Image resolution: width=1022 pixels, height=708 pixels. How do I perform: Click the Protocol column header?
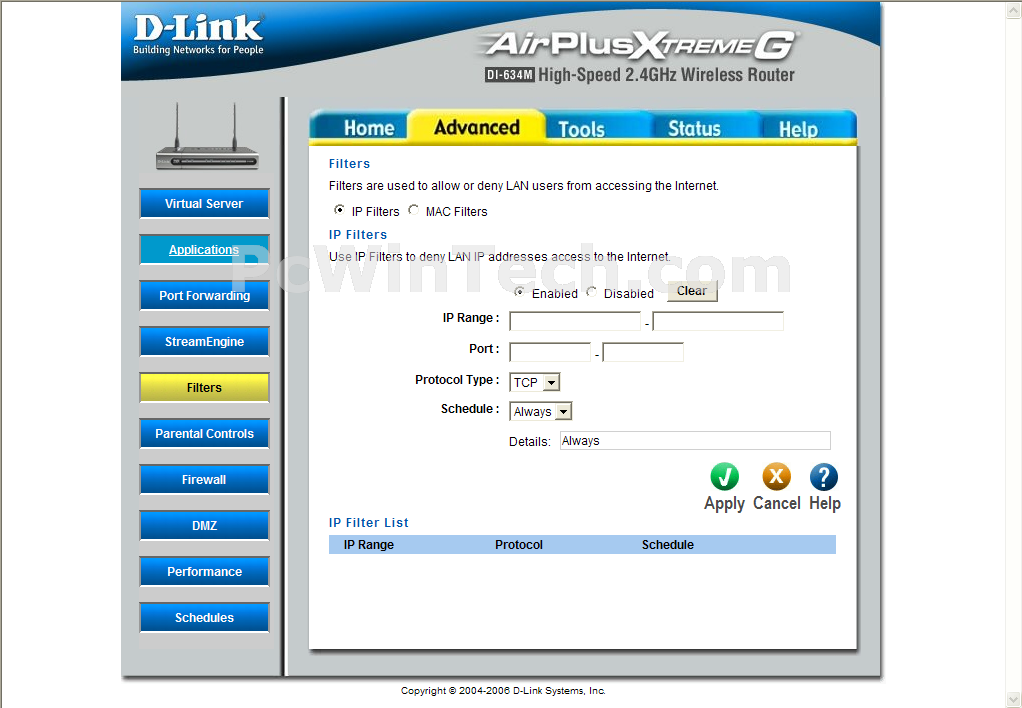(x=519, y=544)
